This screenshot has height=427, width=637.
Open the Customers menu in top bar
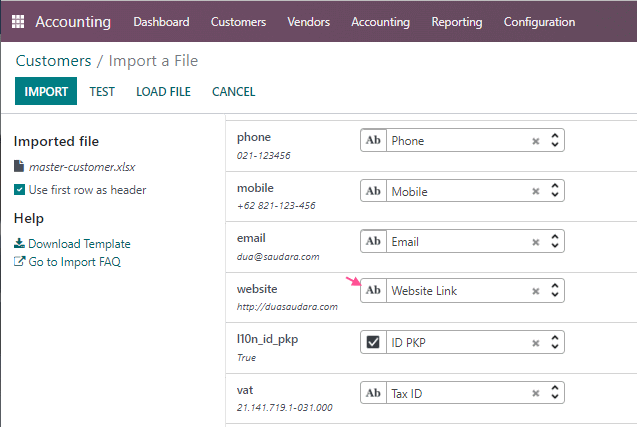click(x=238, y=22)
